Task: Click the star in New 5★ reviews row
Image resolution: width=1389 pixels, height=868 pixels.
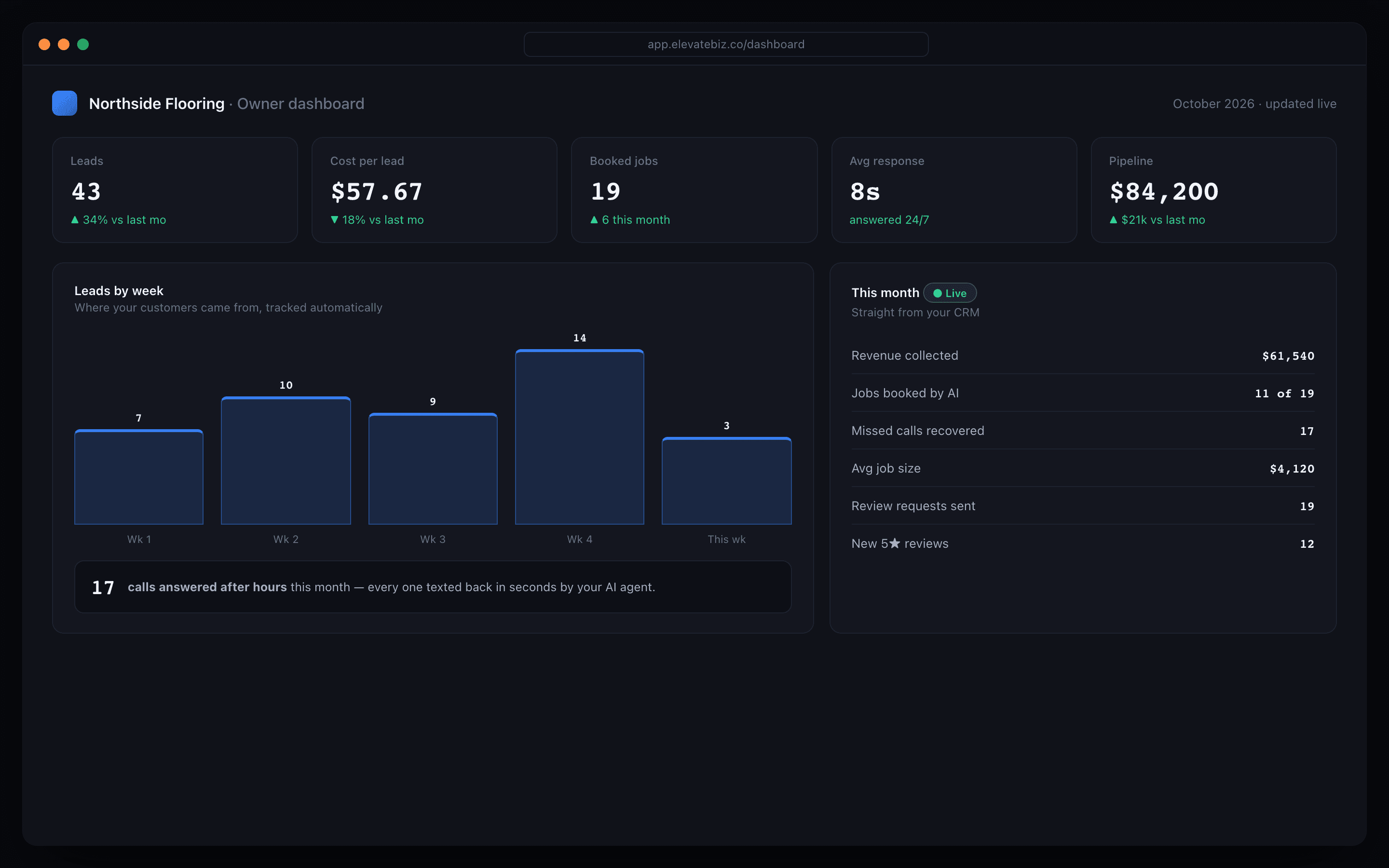Action: click(895, 543)
